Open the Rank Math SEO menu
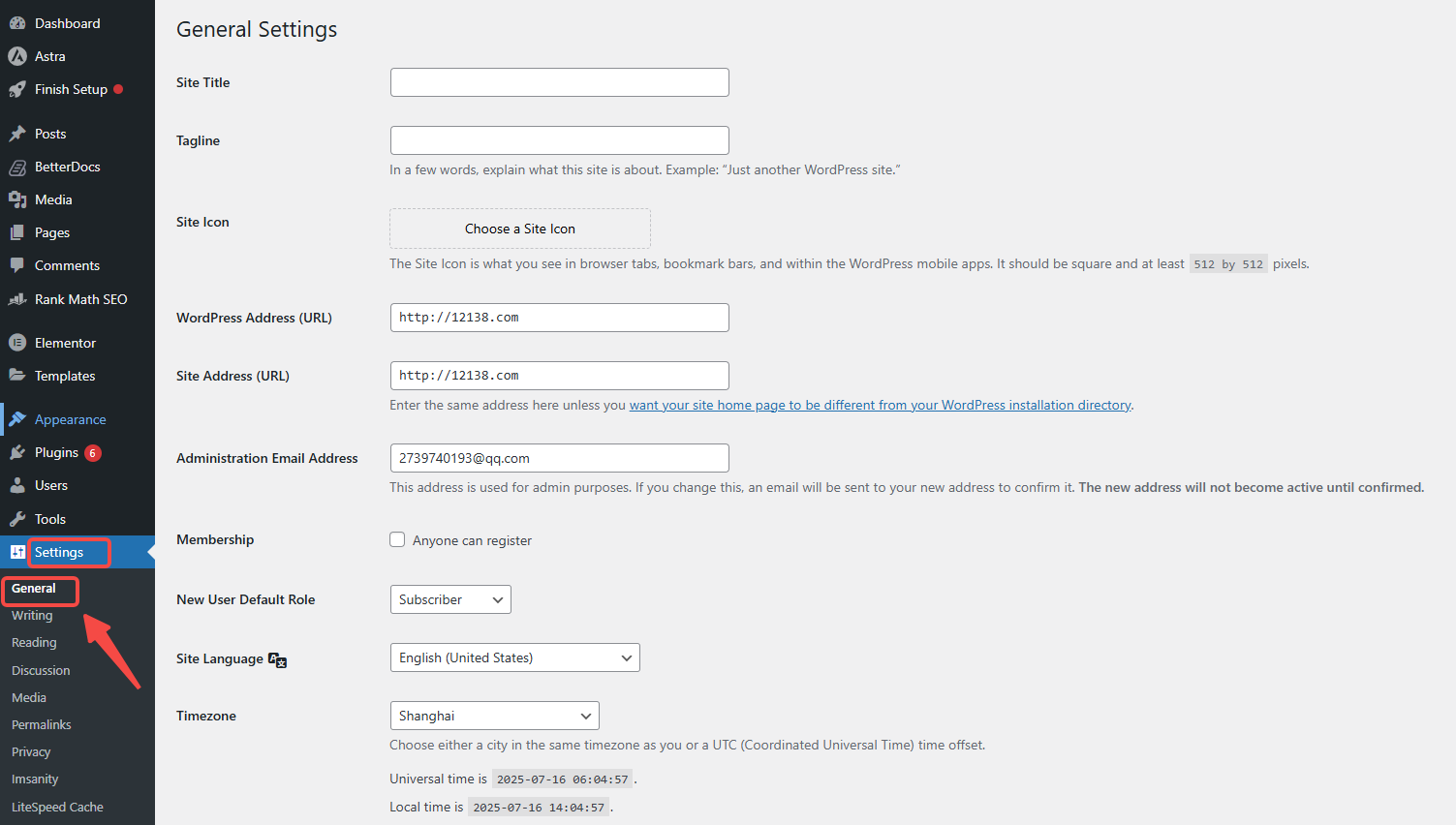 coord(80,299)
